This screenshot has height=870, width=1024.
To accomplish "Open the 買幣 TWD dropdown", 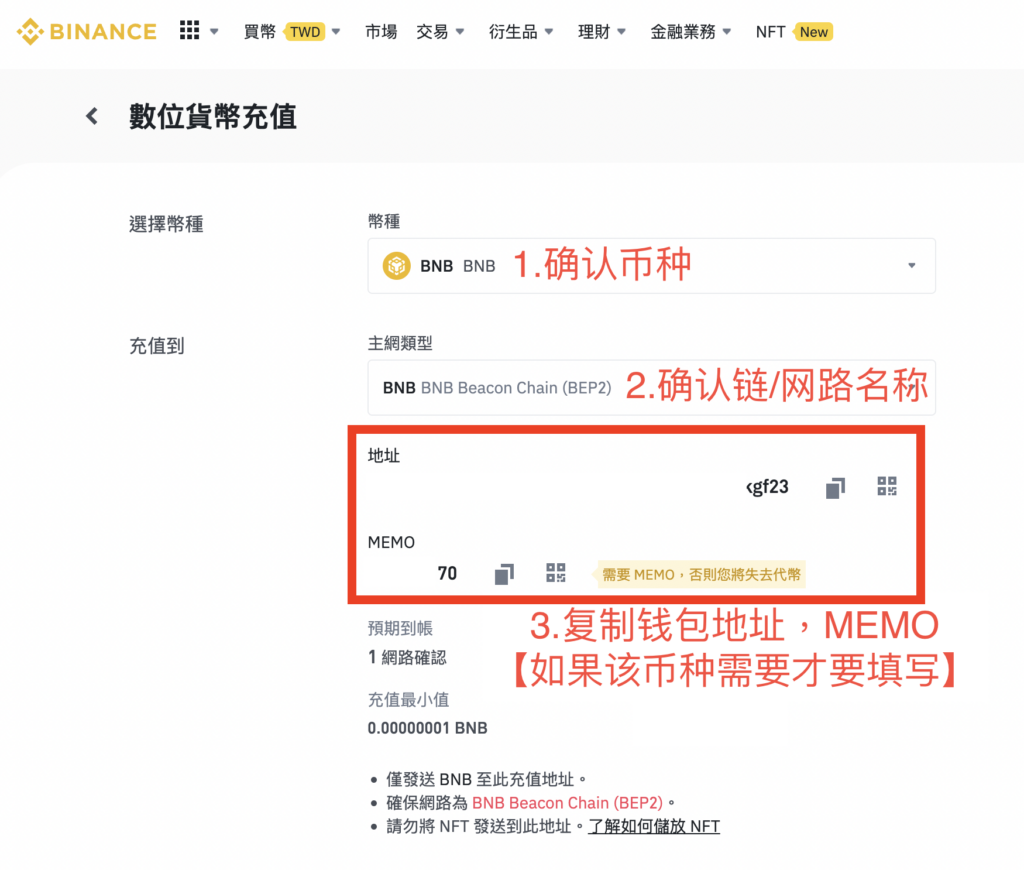I will pos(292,31).
